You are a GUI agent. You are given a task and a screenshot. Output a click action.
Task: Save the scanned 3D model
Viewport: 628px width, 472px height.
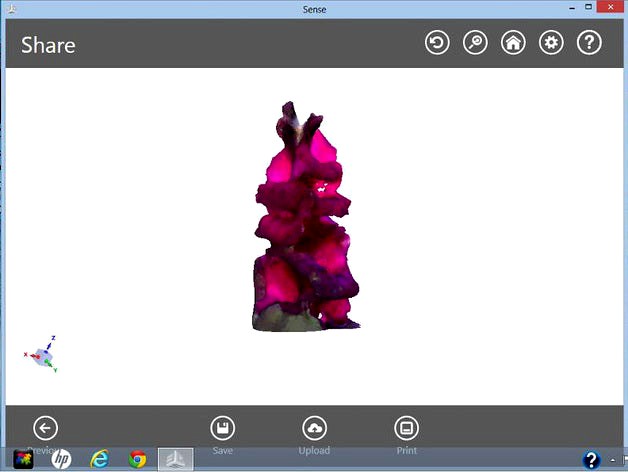coord(222,428)
